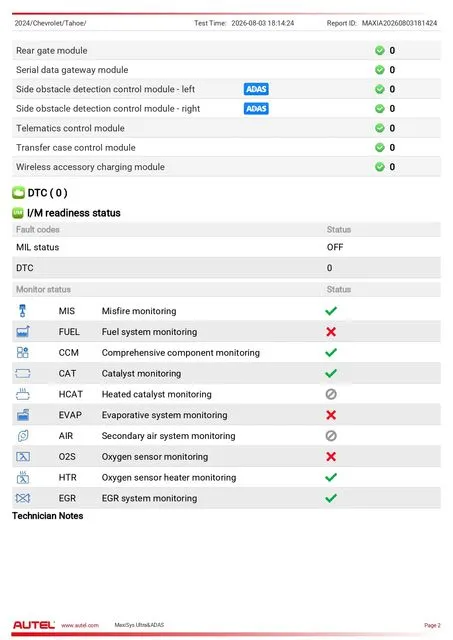Select the Rear gate module row
This screenshot has width=453, height=640.
226,50
